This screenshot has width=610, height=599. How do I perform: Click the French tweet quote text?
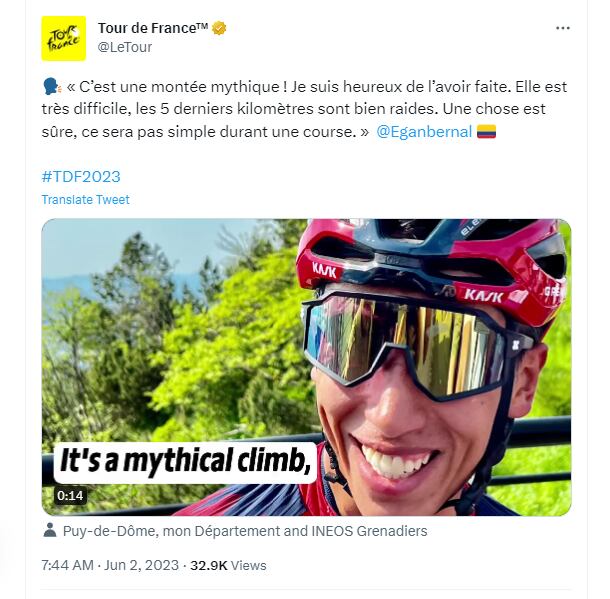300,109
